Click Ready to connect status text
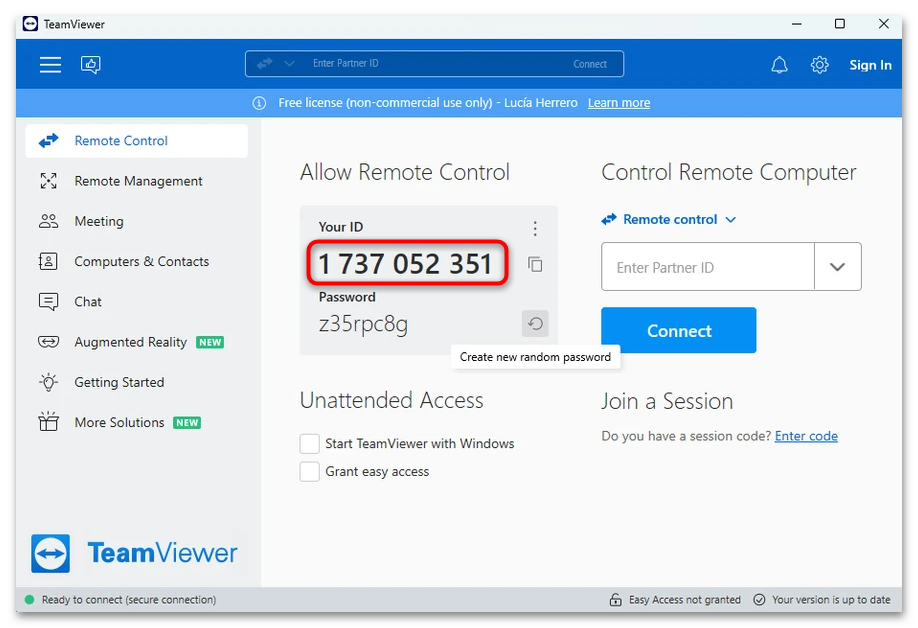Image resolution: width=918 pixels, height=628 pixels. [129, 599]
